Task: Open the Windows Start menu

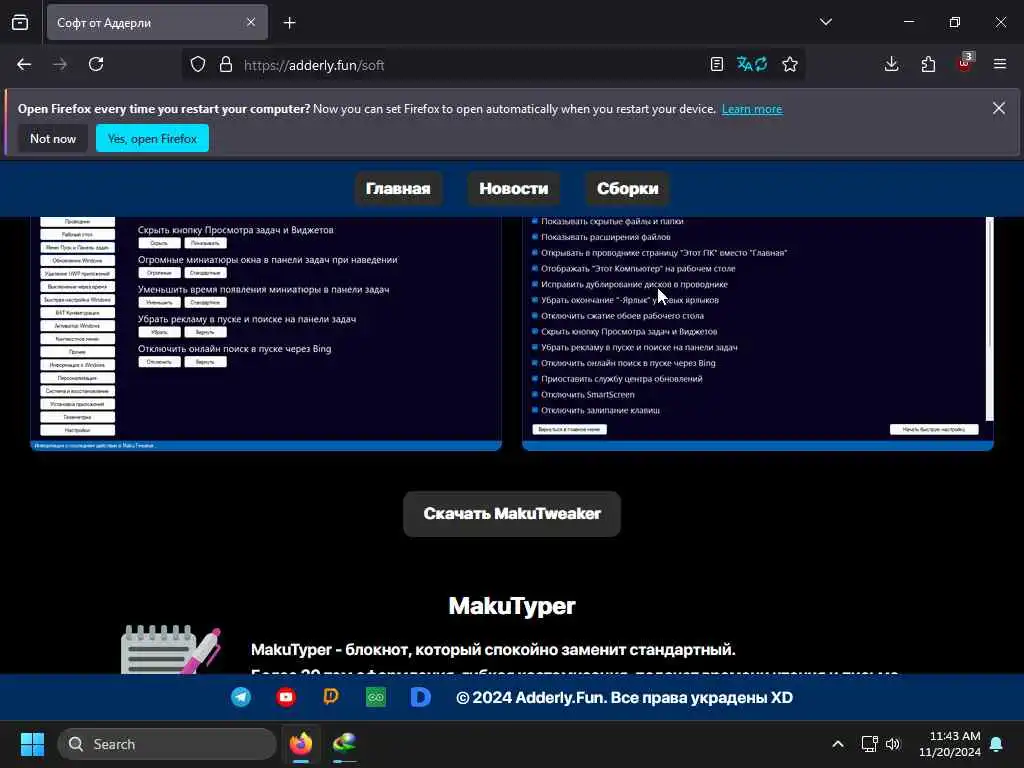Action: click(32, 744)
